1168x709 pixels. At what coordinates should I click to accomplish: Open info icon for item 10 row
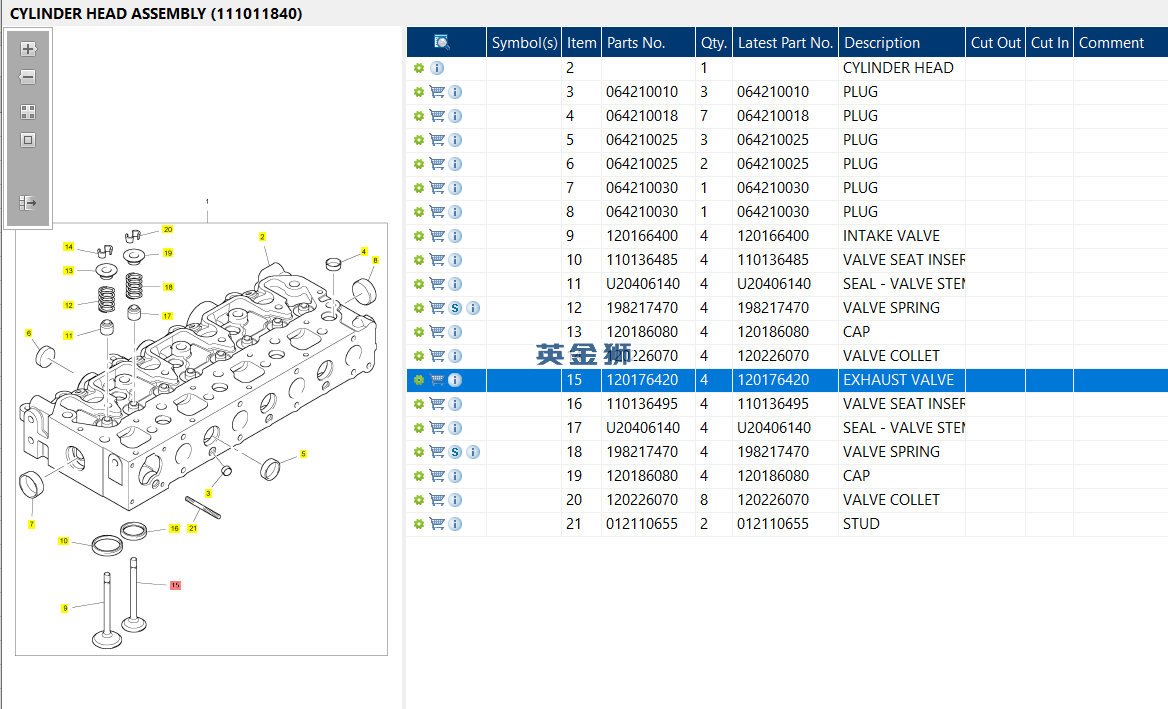pos(455,260)
